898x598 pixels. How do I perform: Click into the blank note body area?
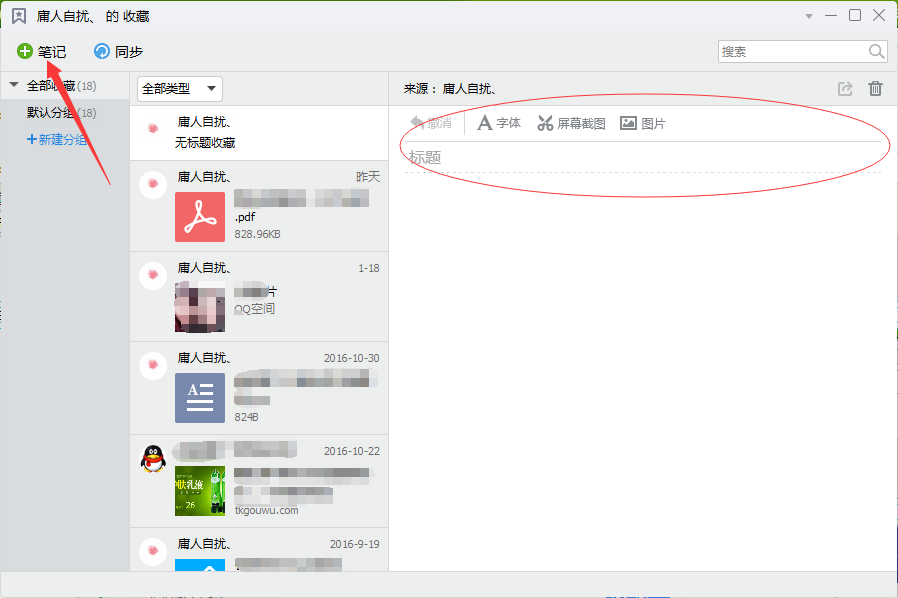tap(643, 372)
